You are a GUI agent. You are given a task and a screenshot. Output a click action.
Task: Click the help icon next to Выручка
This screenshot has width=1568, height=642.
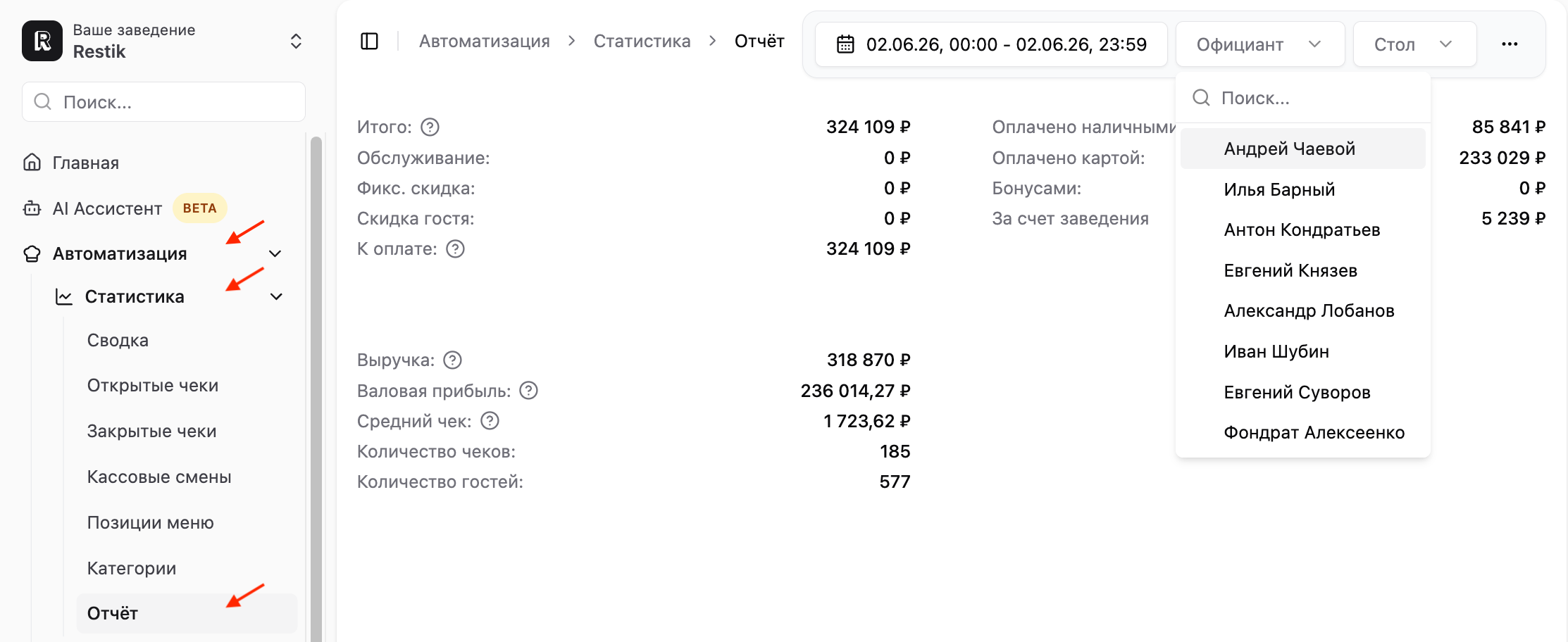click(452, 360)
